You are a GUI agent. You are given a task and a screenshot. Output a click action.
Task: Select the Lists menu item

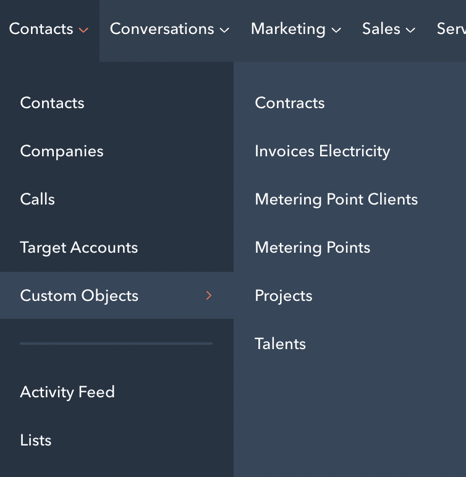tap(36, 440)
